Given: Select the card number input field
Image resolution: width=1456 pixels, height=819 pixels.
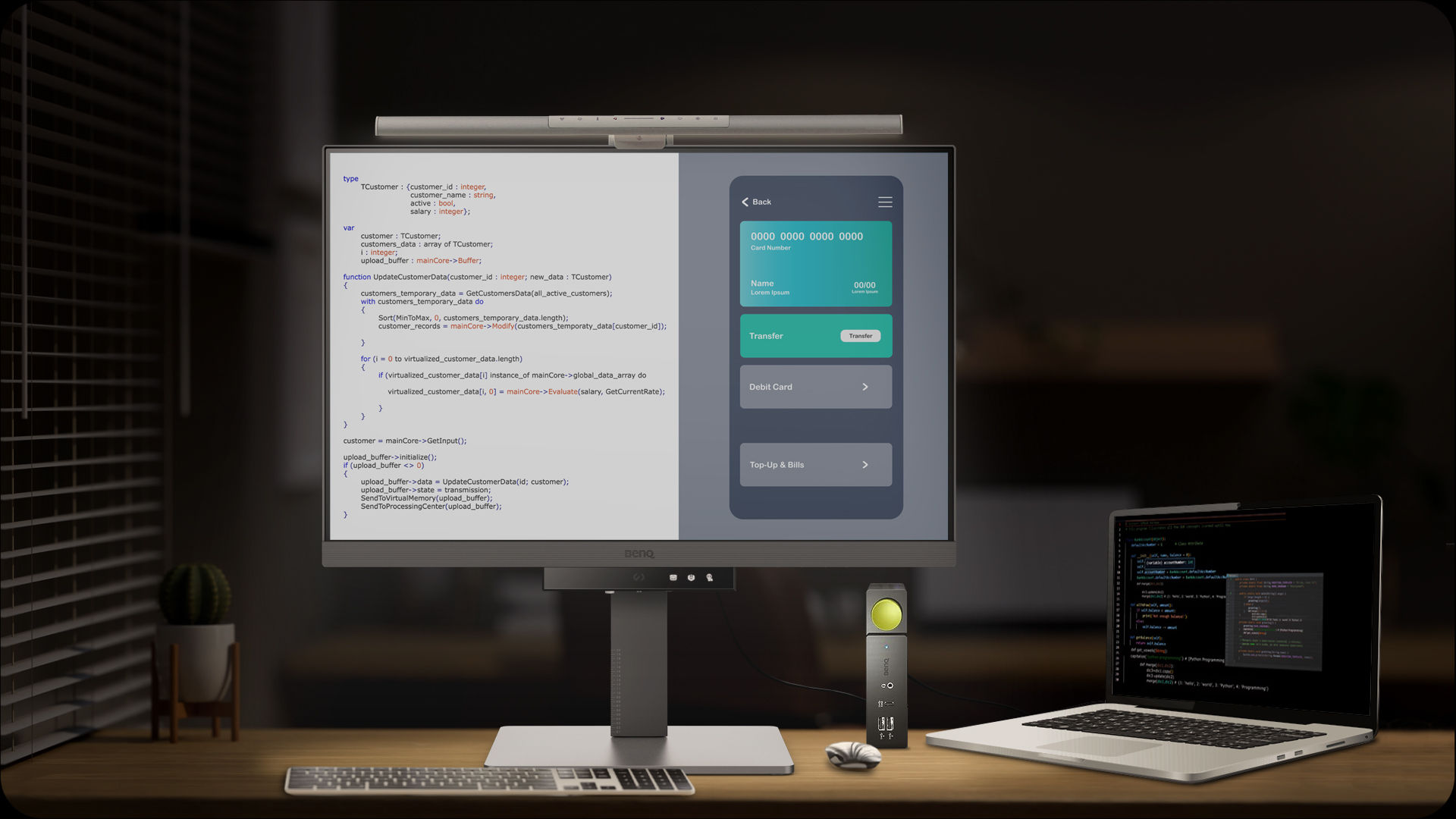Looking at the screenshot, I should point(807,236).
